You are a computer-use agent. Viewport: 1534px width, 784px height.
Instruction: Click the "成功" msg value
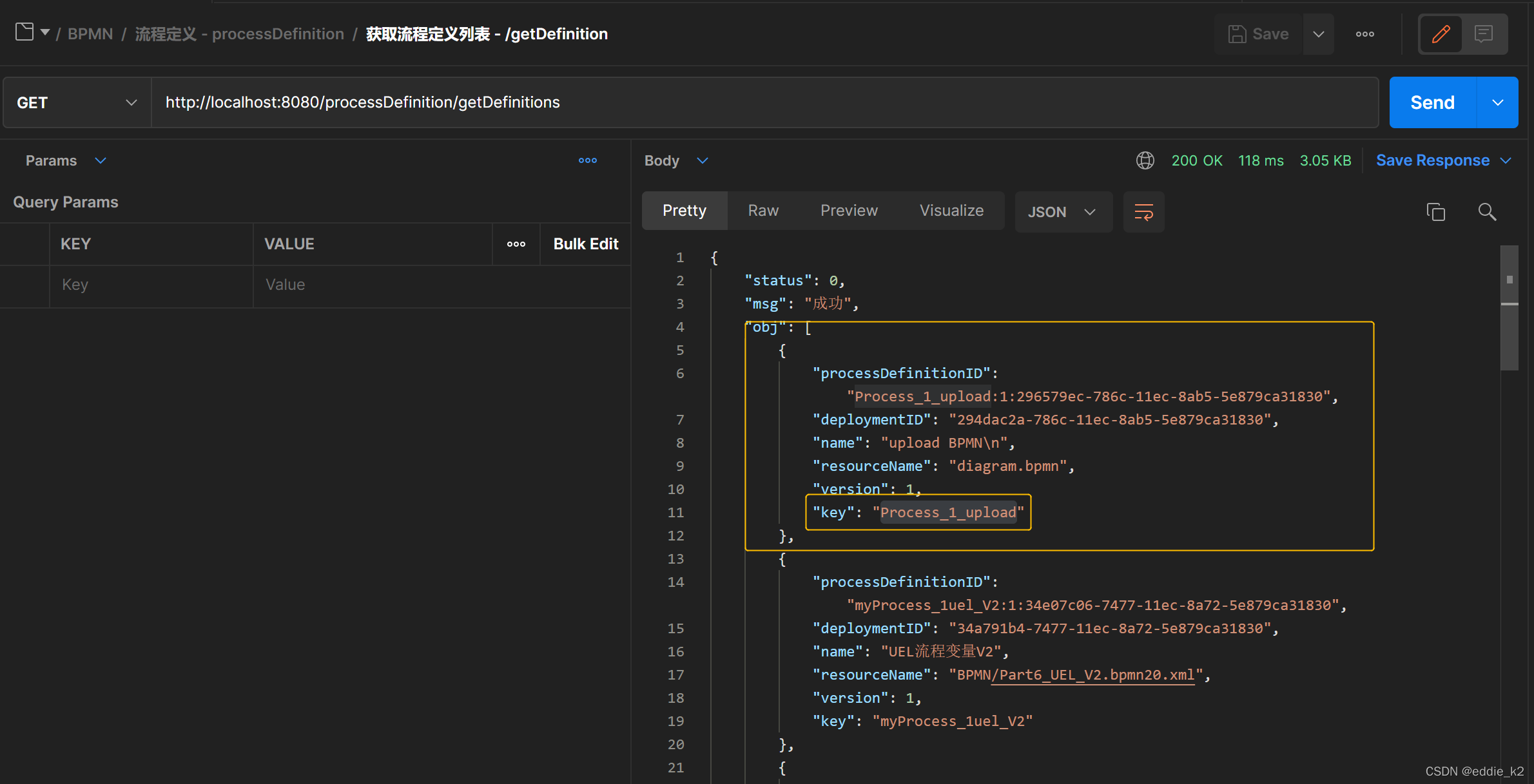point(828,303)
